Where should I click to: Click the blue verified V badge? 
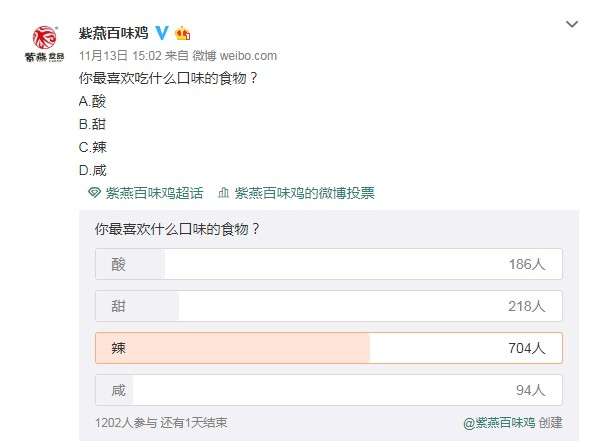(x=162, y=33)
